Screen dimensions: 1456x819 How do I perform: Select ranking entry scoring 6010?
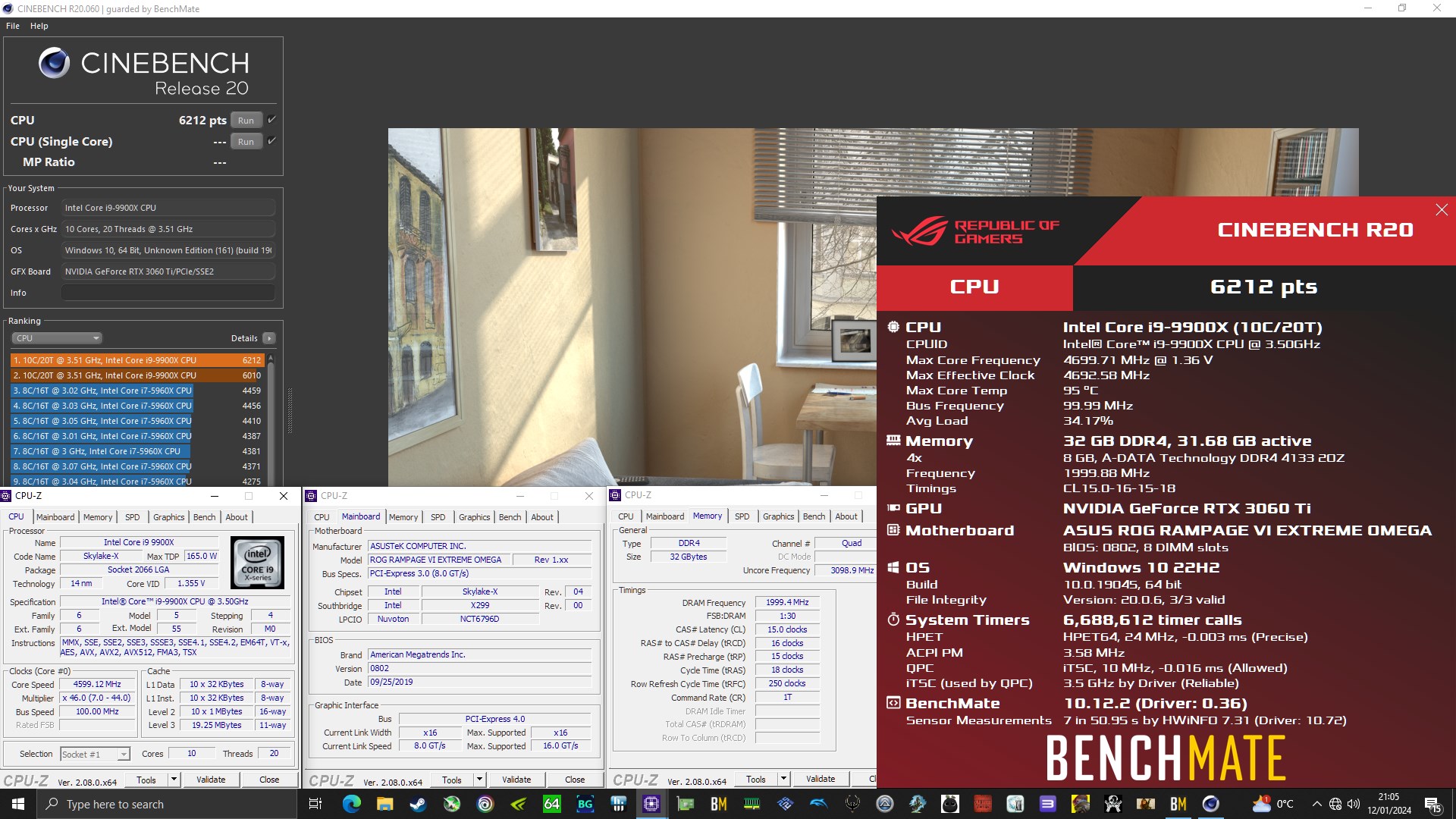point(137,375)
